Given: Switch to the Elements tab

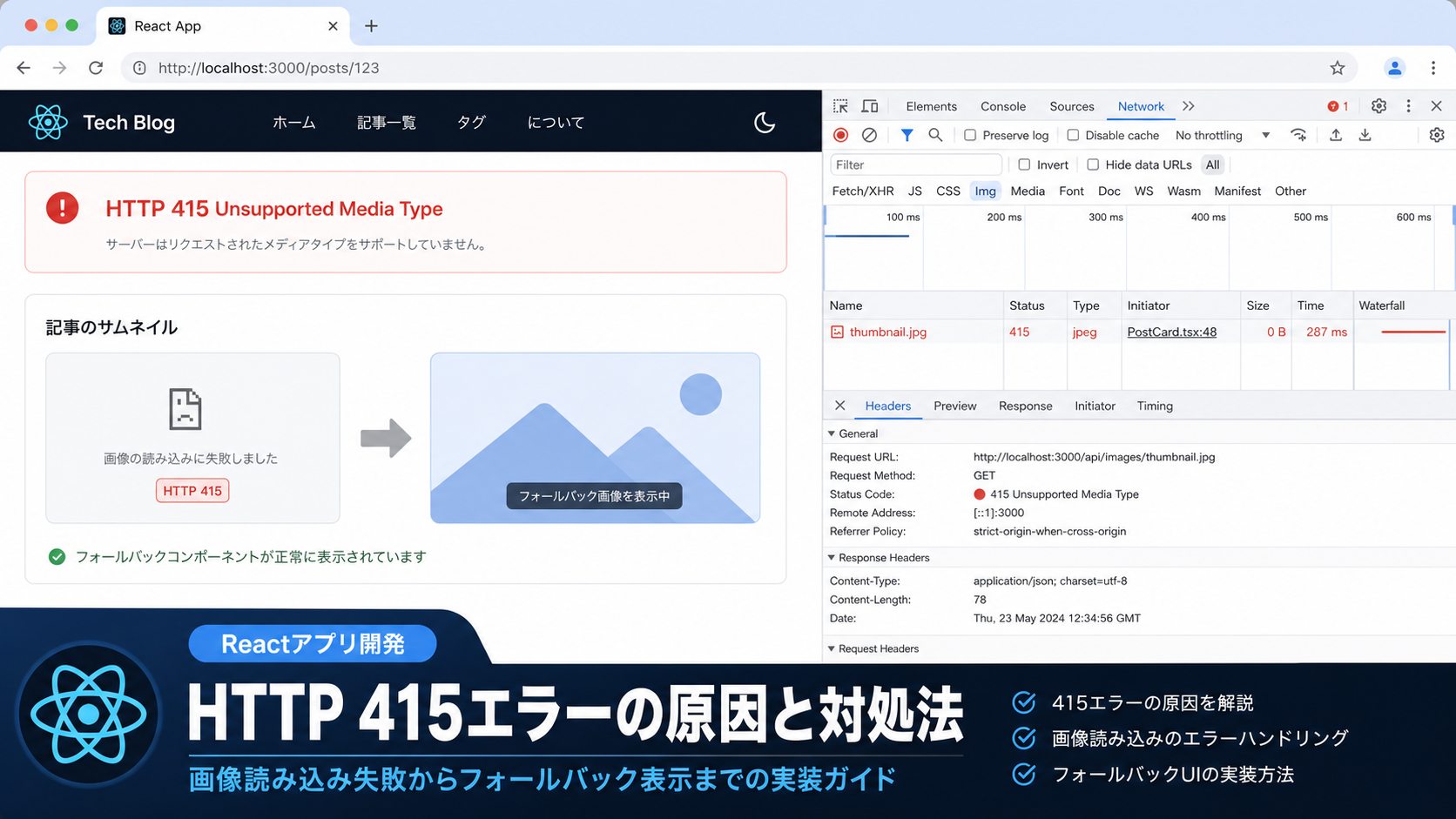Looking at the screenshot, I should pyautogui.click(x=931, y=106).
